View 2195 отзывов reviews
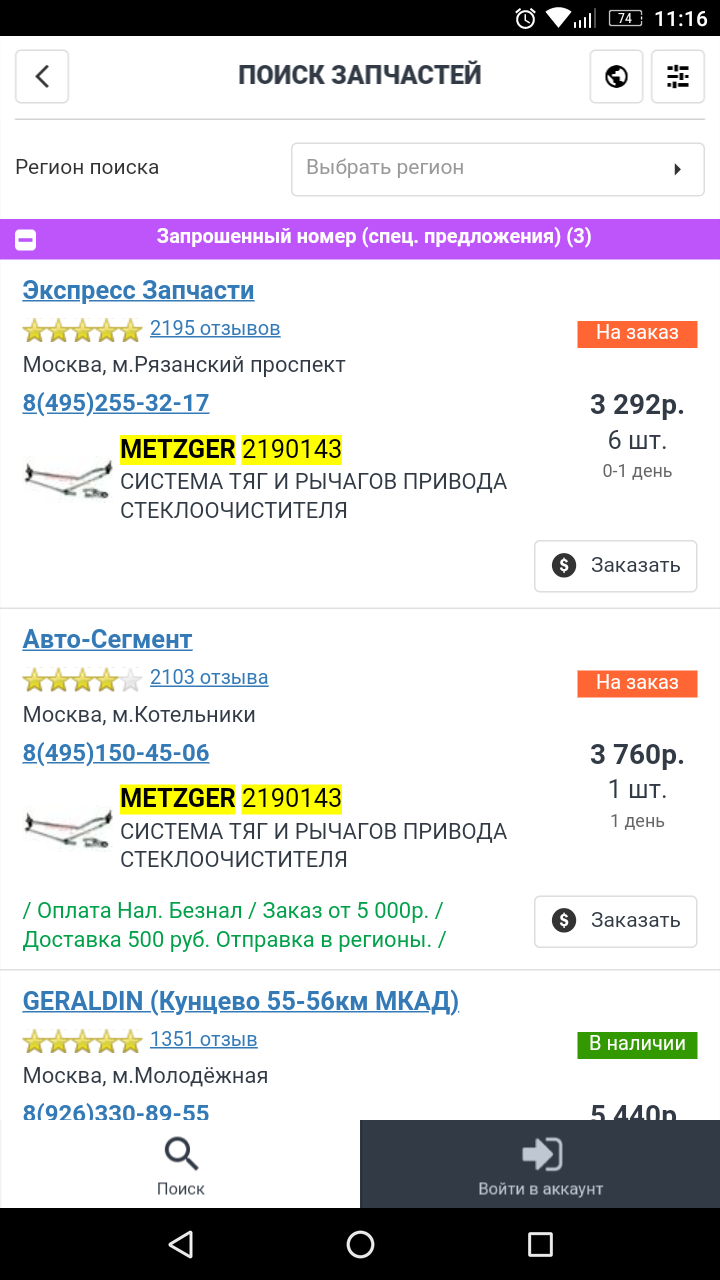720x1280 pixels. pyautogui.click(x=215, y=328)
